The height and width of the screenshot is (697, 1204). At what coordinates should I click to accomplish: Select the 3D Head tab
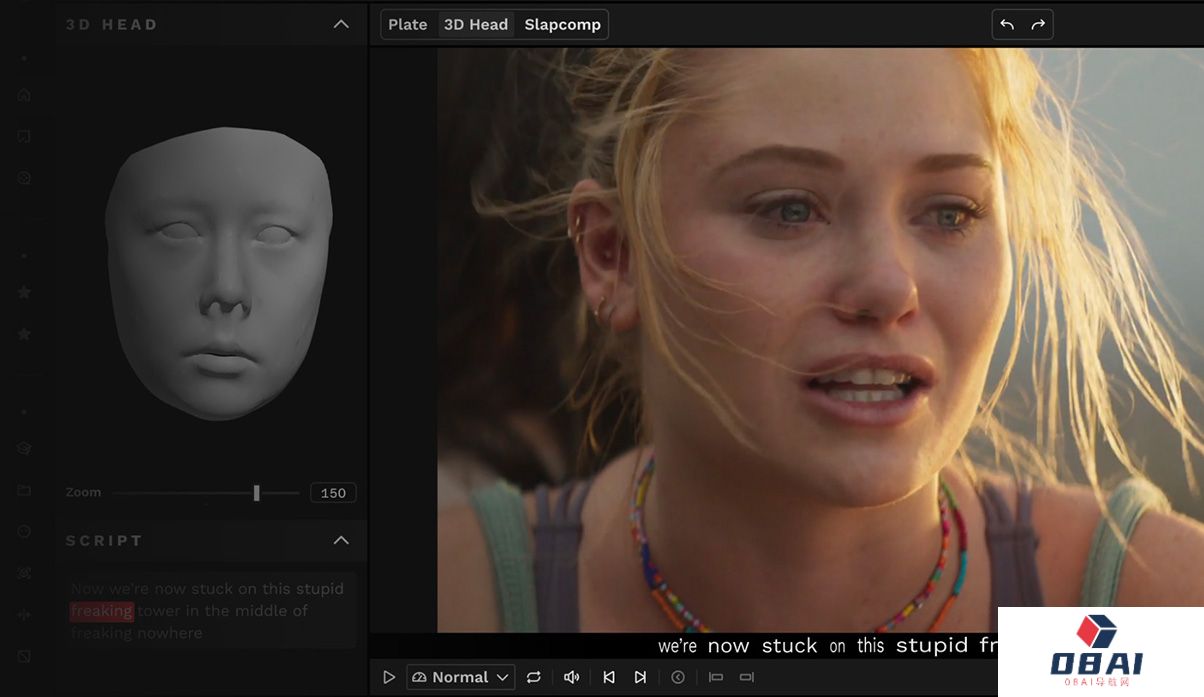476,25
